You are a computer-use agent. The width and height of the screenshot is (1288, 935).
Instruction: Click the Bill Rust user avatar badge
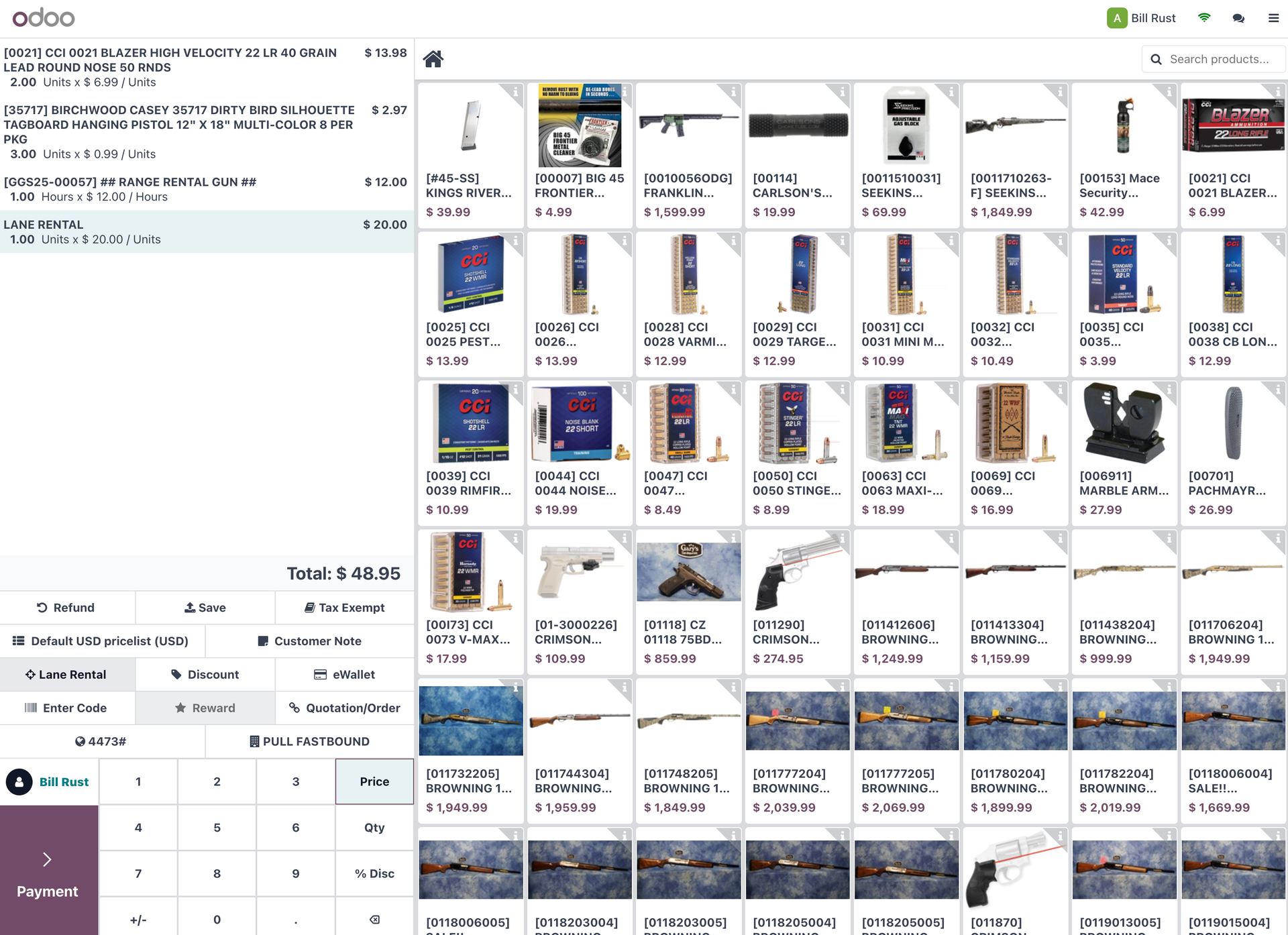(1117, 18)
